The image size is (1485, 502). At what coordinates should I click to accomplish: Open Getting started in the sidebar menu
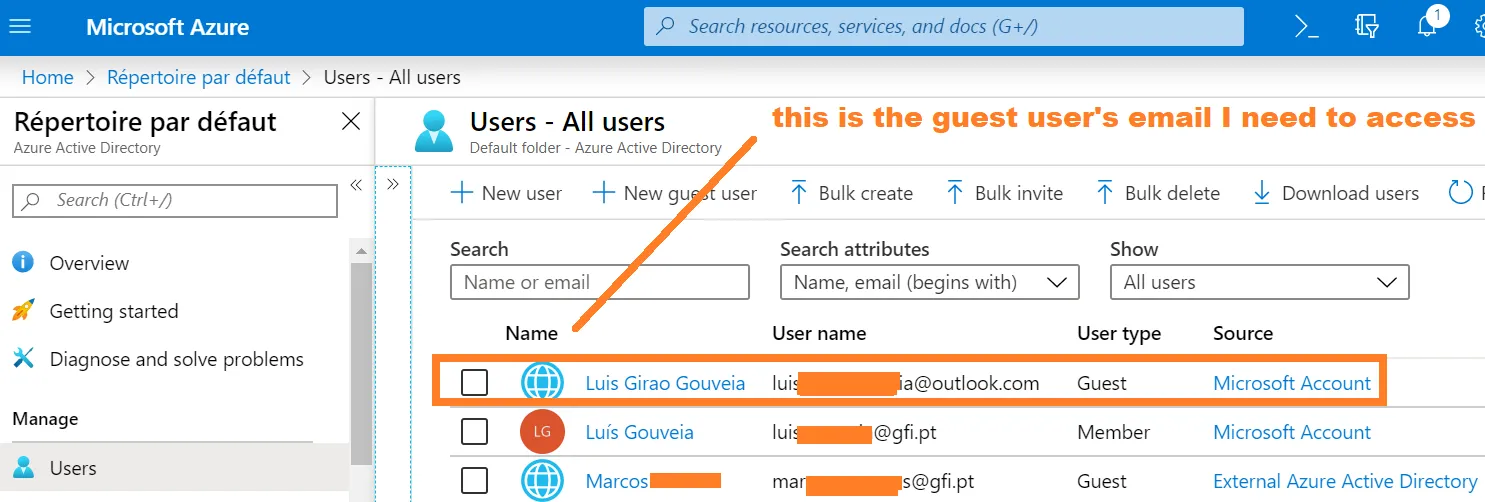tap(114, 311)
